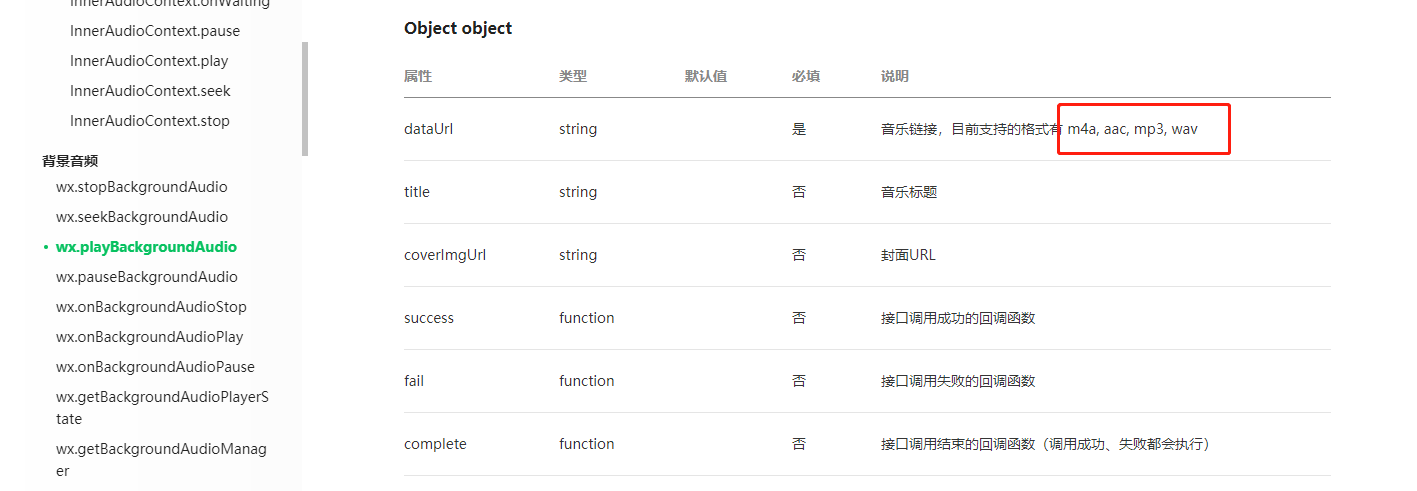The image size is (1417, 491).
Task: Click the Object object heading
Action: tap(458, 28)
